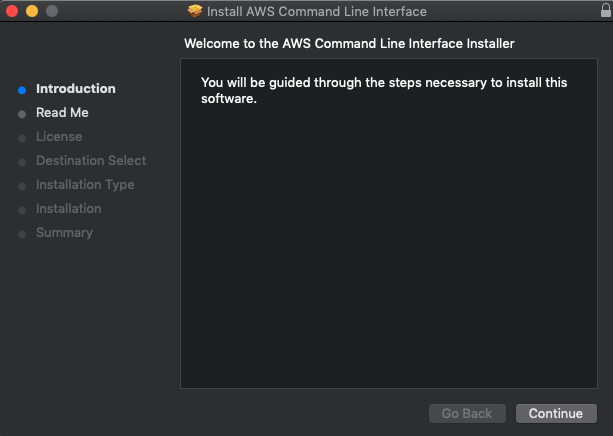Click the lock icon in title bar

606,10
